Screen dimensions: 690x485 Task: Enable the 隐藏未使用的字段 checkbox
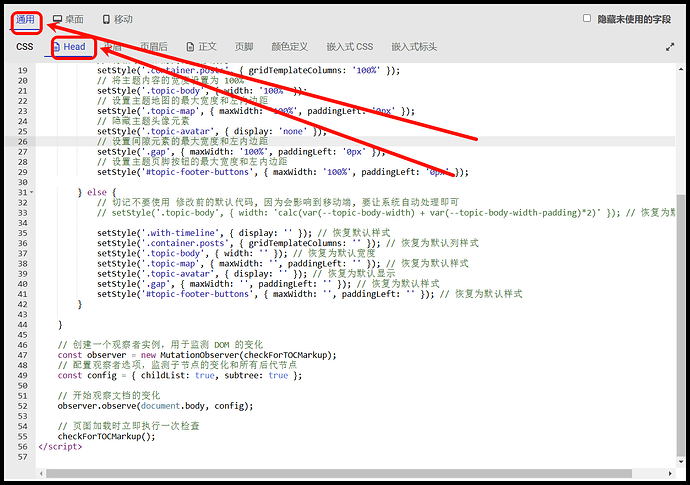coord(587,18)
